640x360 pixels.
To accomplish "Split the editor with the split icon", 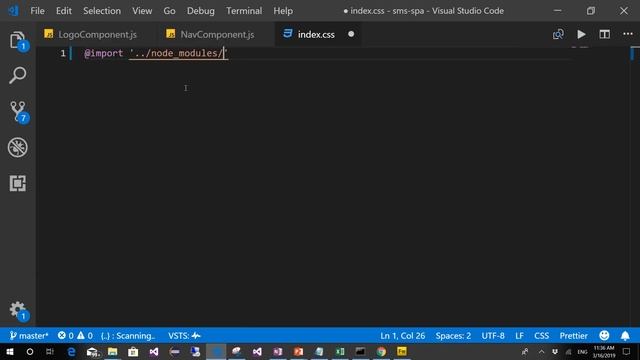I will (x=604, y=34).
